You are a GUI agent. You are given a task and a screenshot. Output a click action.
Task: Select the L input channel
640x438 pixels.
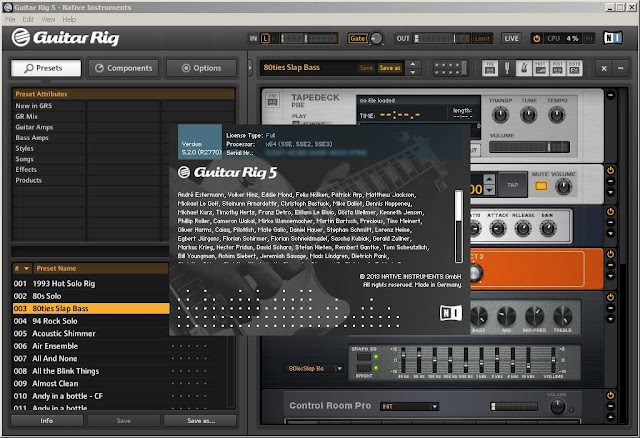coord(265,38)
